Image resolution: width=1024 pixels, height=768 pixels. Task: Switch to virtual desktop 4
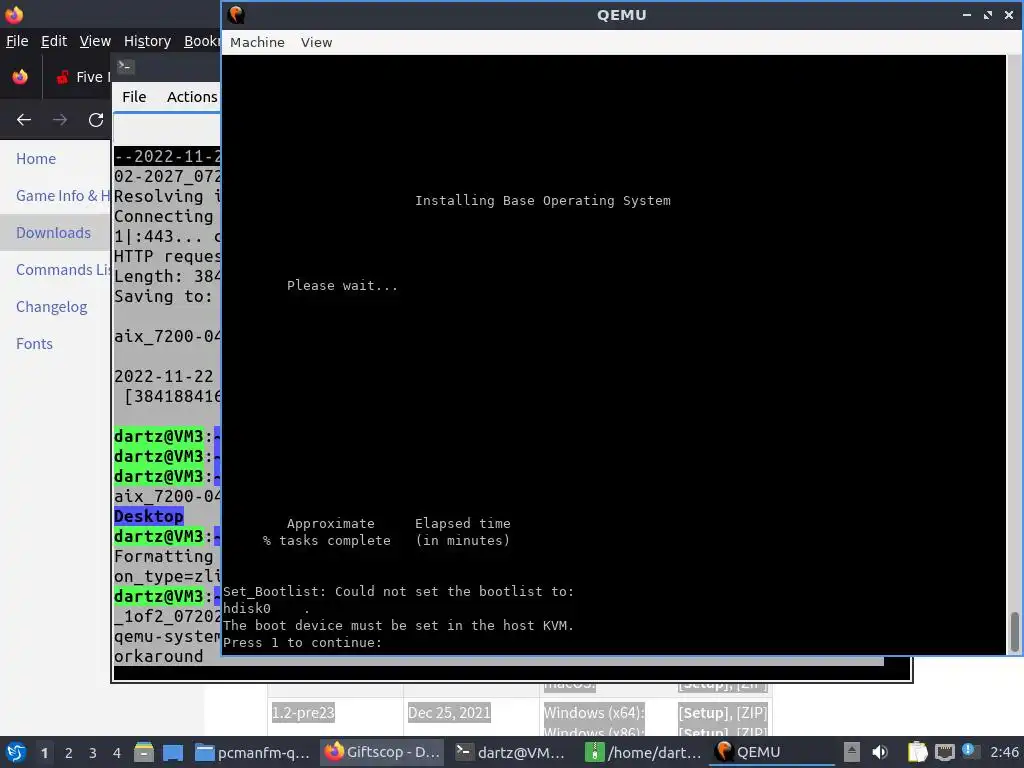pos(117,753)
